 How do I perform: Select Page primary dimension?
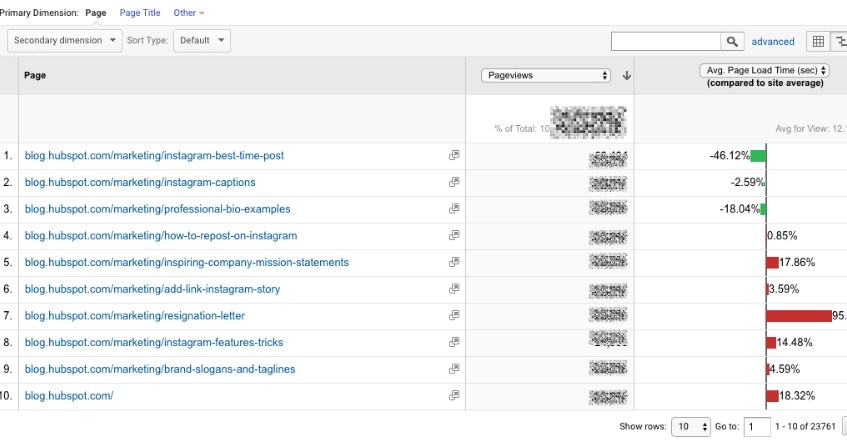point(96,13)
